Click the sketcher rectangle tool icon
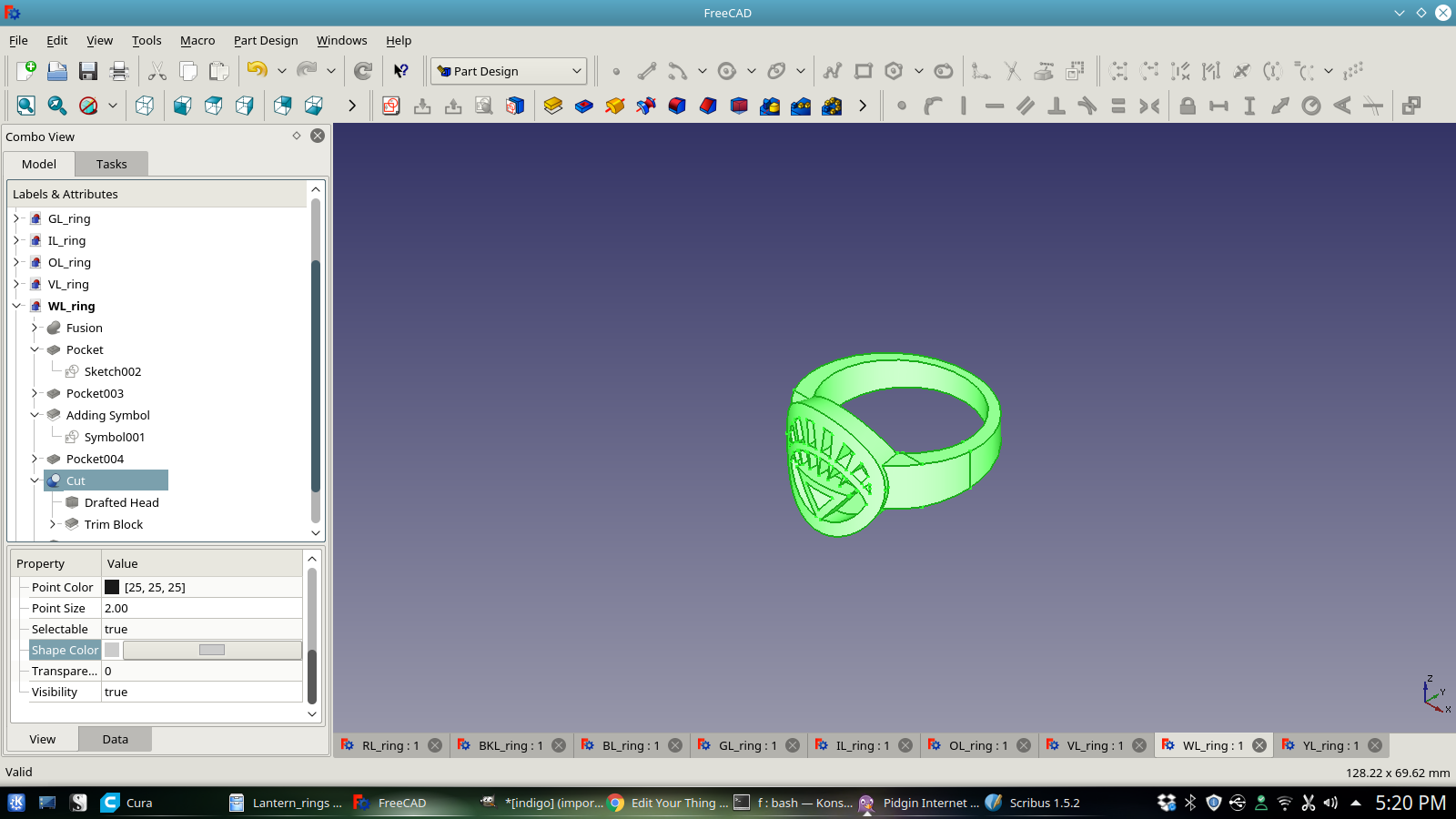The width and height of the screenshot is (1456, 819). pos(864,71)
